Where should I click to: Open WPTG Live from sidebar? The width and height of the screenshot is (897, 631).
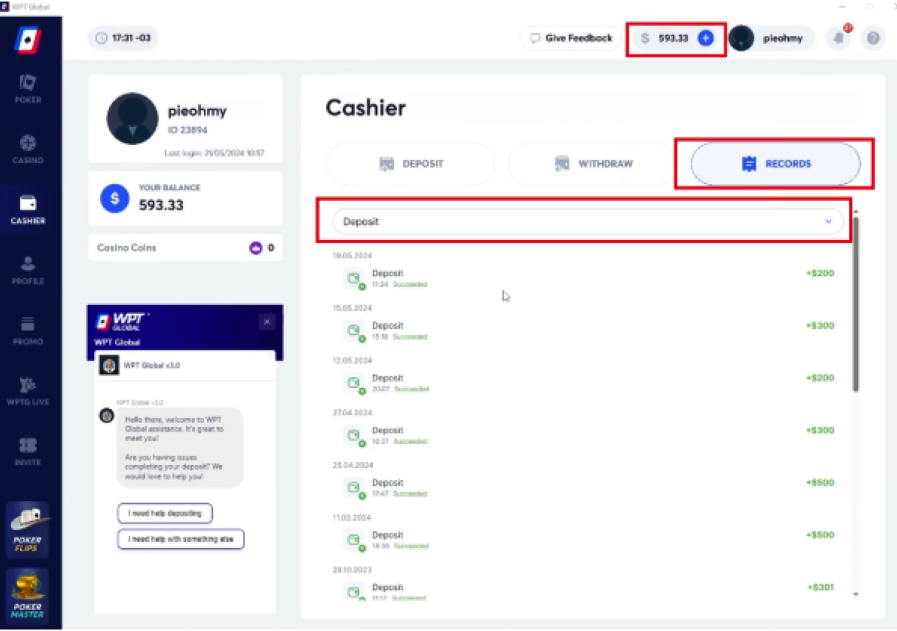click(28, 390)
